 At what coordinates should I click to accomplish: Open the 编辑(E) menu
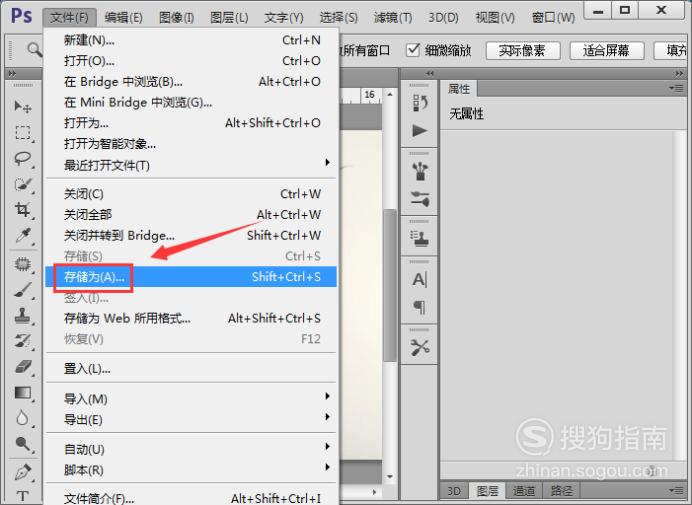coord(123,18)
